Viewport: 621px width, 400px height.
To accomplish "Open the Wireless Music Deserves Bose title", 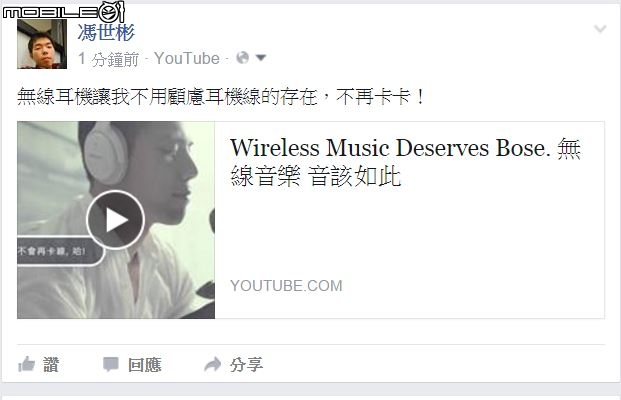I will click(405, 162).
